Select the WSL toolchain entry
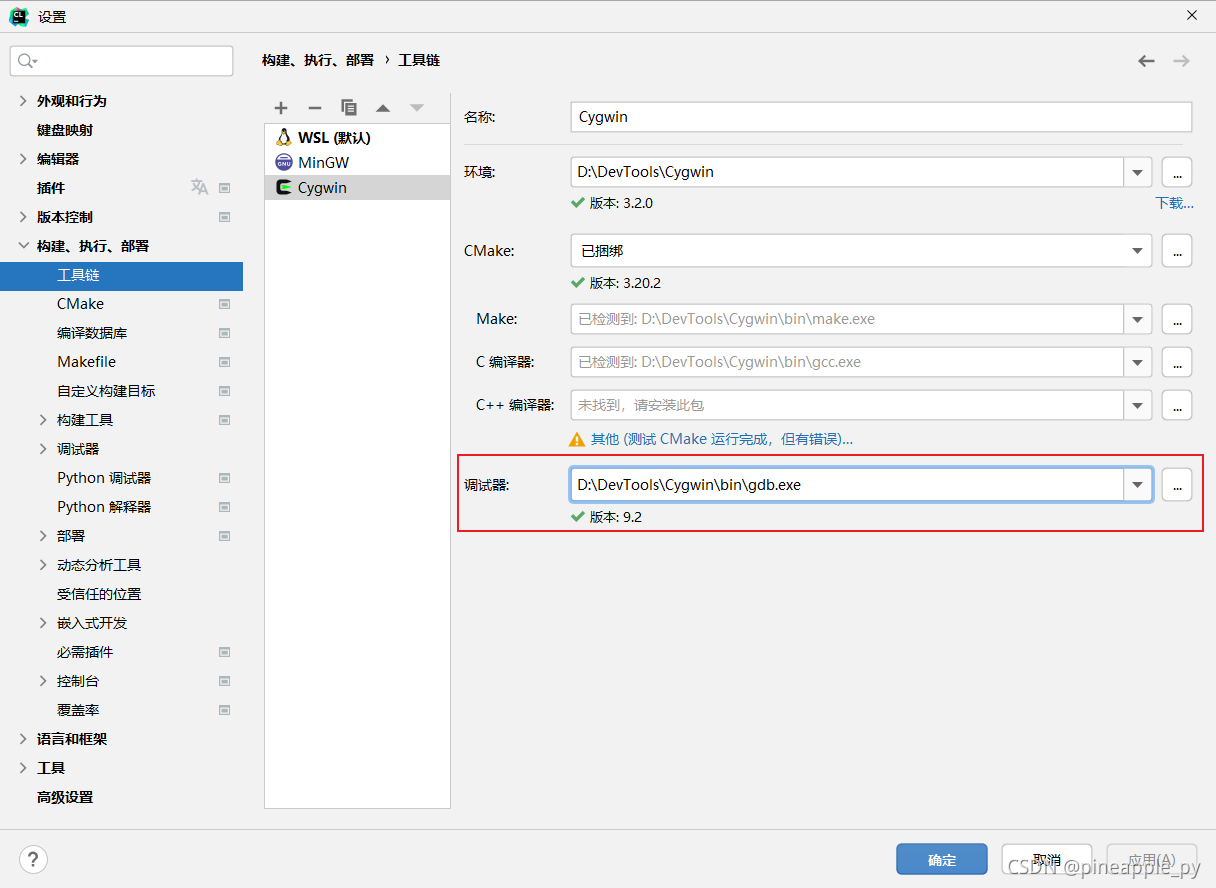 (334, 138)
